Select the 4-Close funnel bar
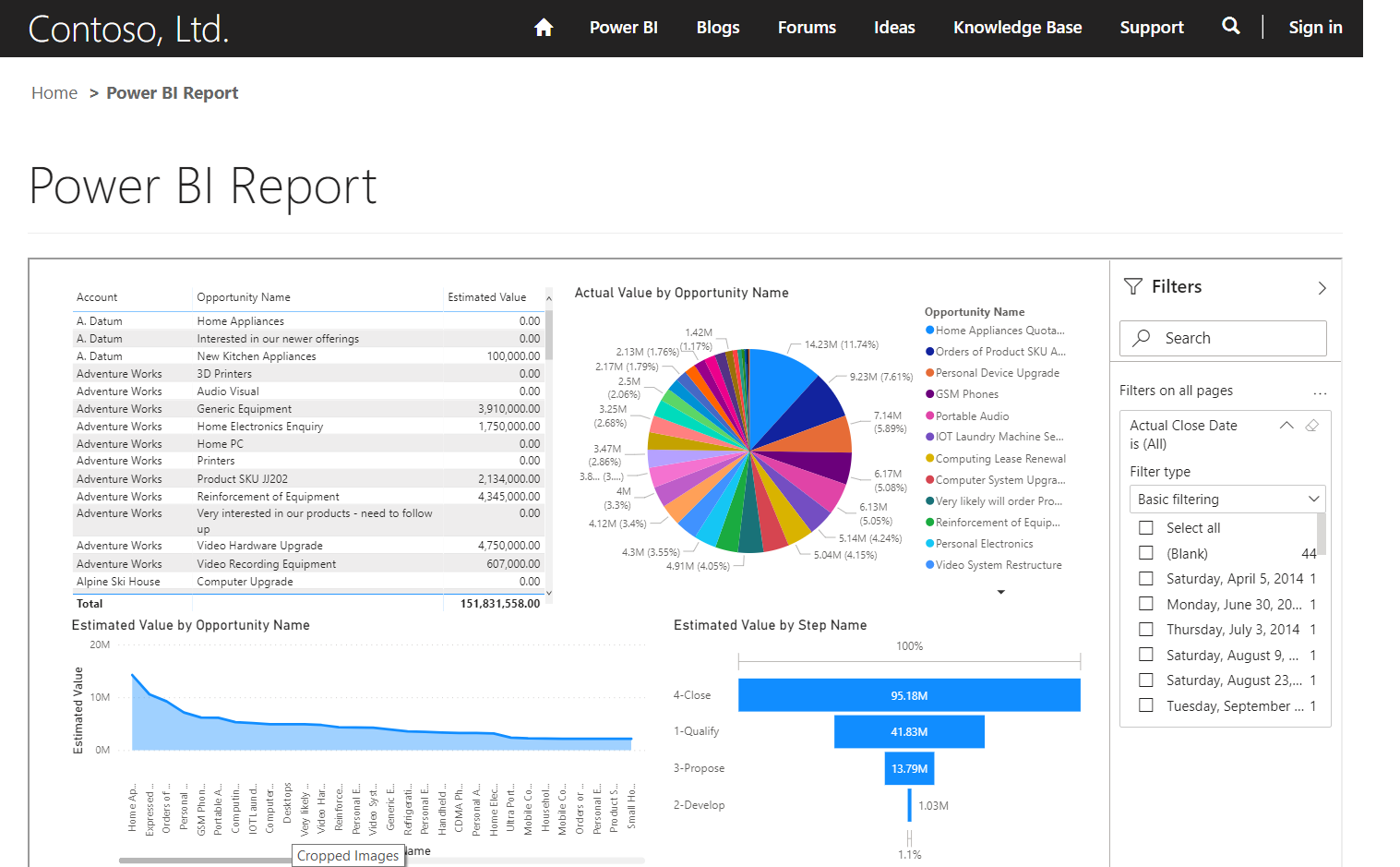This screenshot has height=867, width=1400. [909, 695]
